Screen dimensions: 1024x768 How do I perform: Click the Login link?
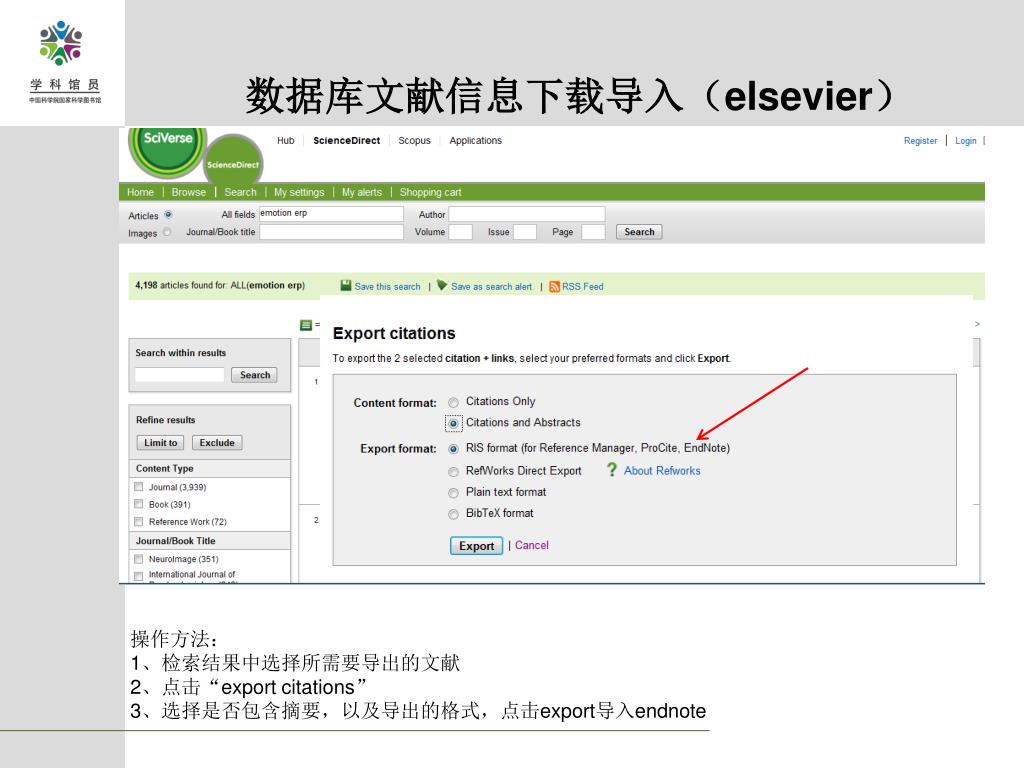(x=965, y=140)
